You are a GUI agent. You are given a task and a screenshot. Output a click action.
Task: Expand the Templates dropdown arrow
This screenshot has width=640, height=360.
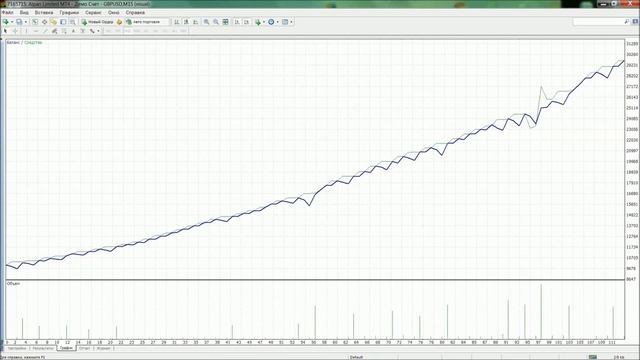coord(291,22)
